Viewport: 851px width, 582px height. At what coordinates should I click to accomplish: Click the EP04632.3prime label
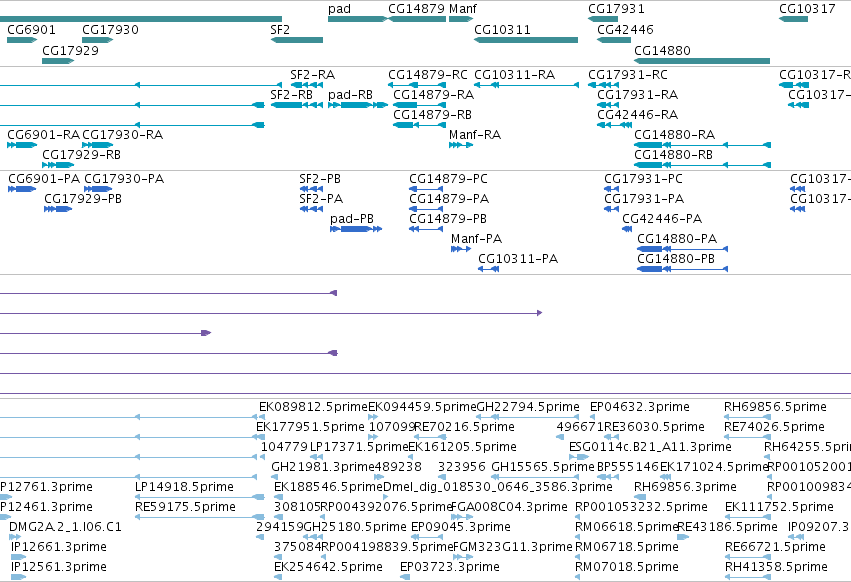pos(639,407)
